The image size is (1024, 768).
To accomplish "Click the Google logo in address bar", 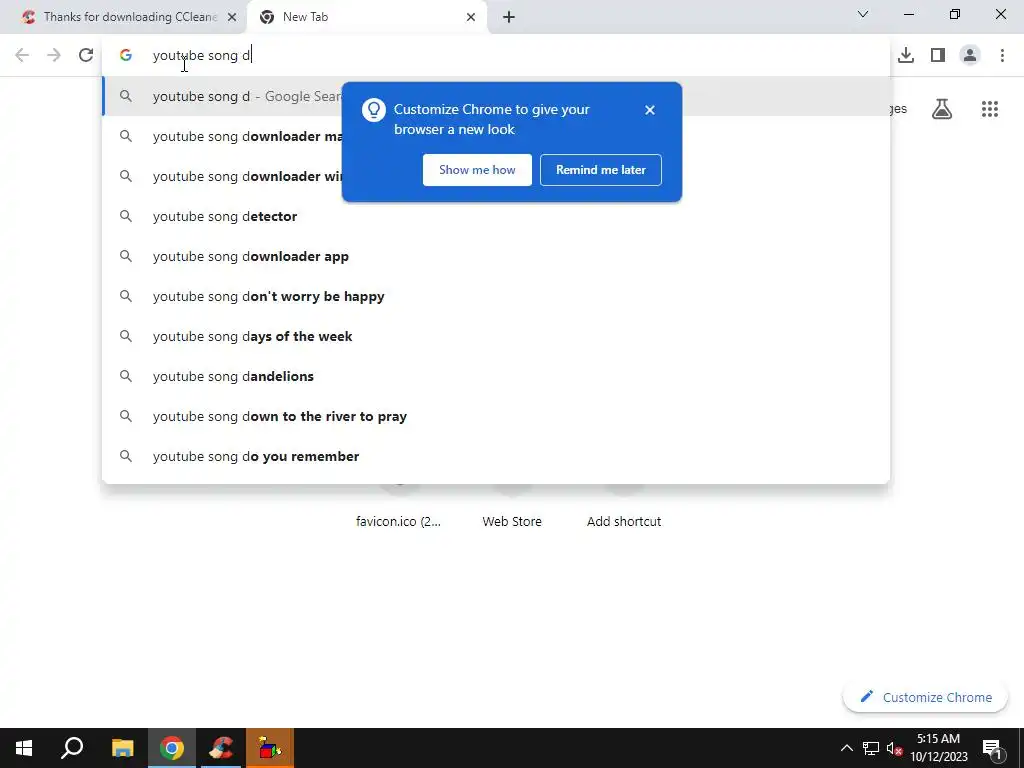I will click(125, 56).
